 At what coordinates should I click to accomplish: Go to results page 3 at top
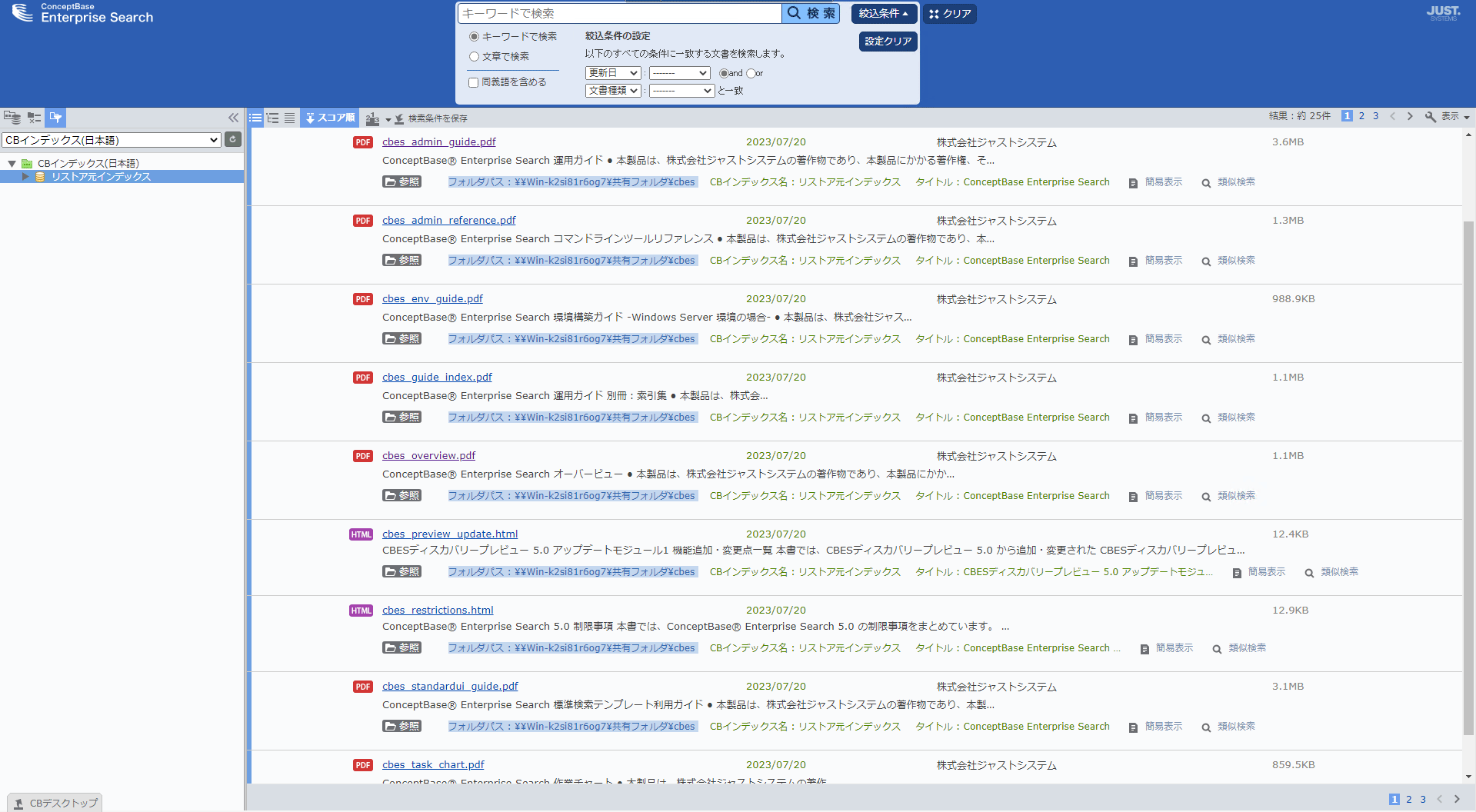pos(1376,116)
